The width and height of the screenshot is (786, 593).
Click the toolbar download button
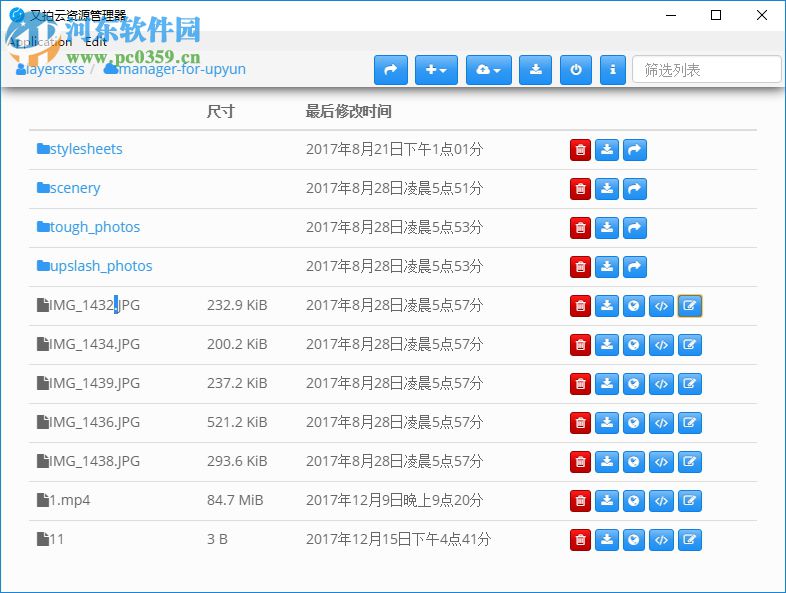(535, 70)
